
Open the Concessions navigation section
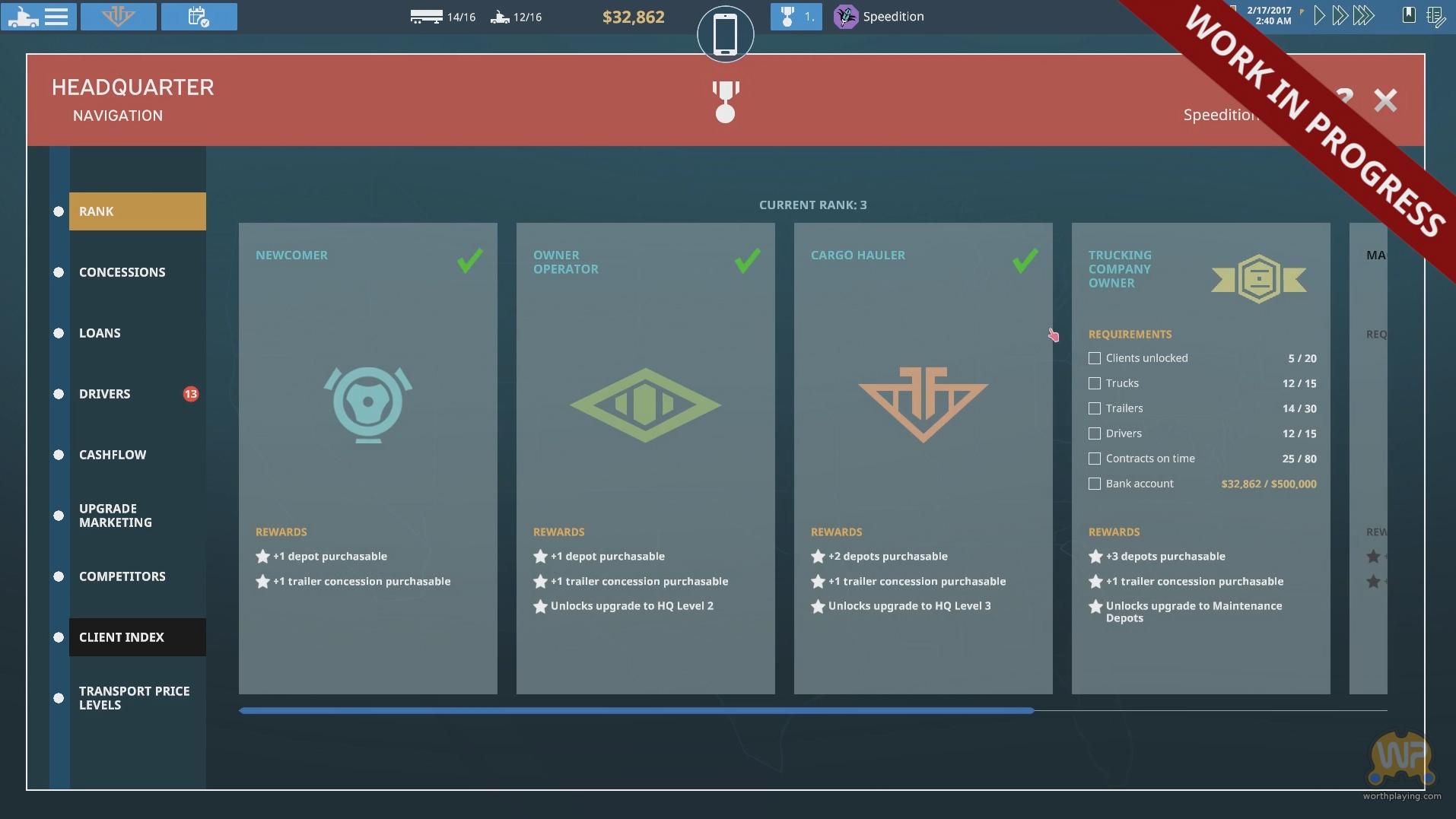122,272
